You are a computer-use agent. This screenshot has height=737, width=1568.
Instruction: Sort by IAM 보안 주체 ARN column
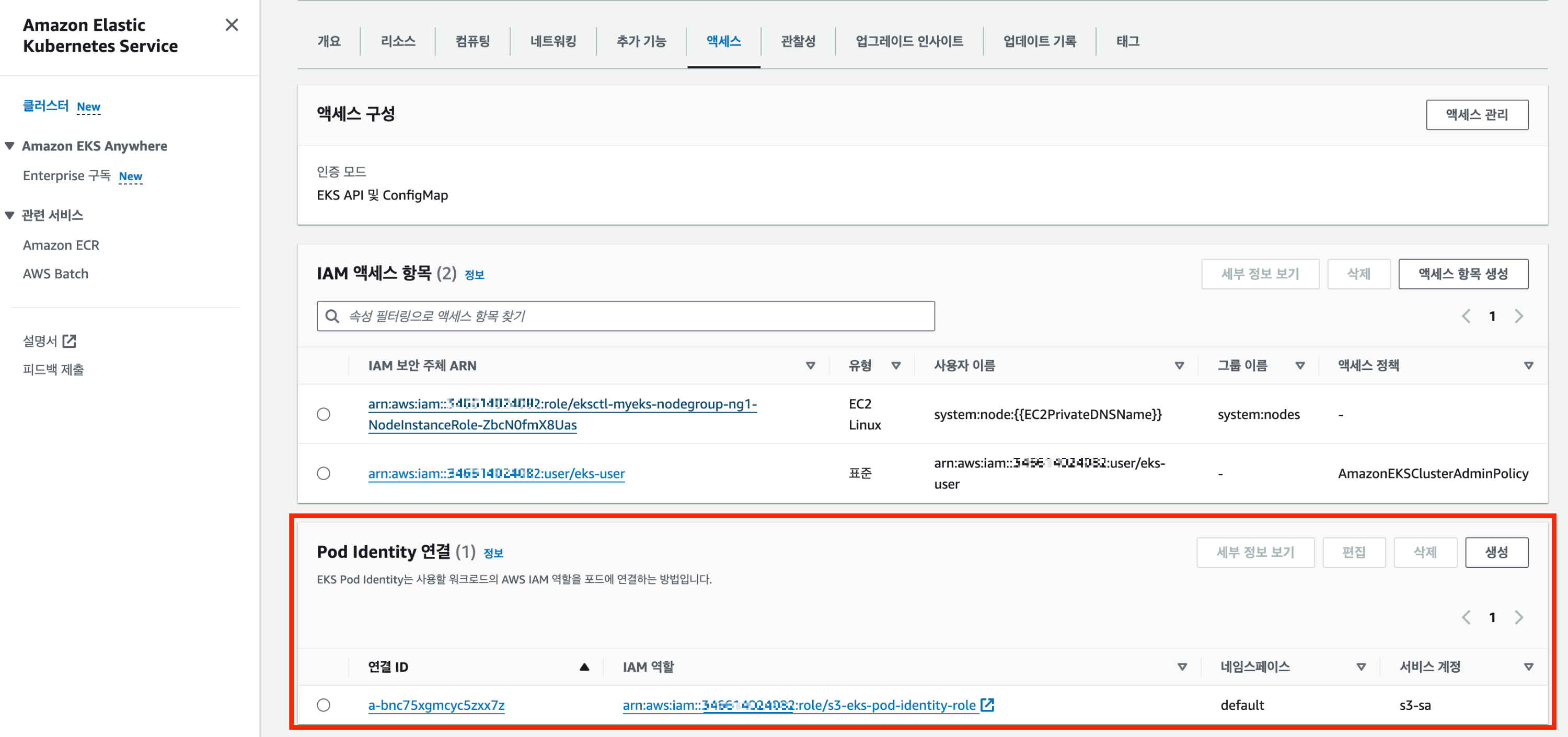[x=810, y=366]
